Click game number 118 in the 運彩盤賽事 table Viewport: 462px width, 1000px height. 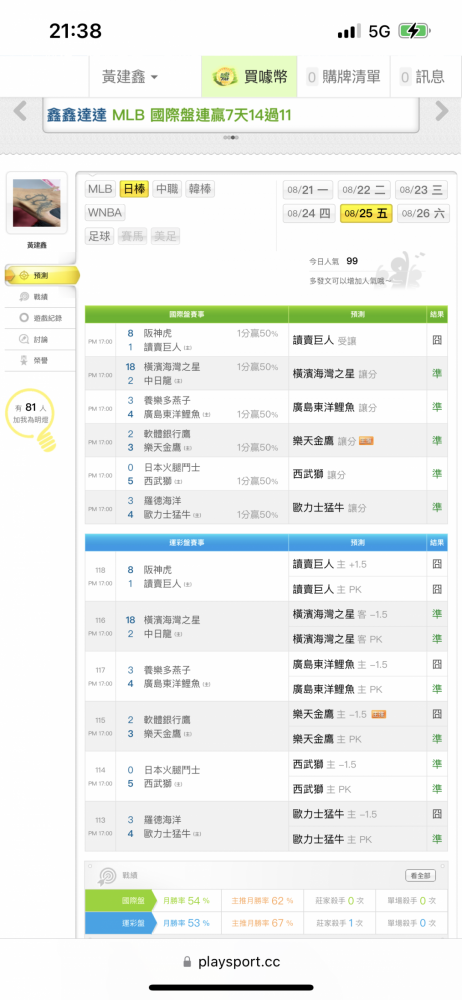[100, 570]
